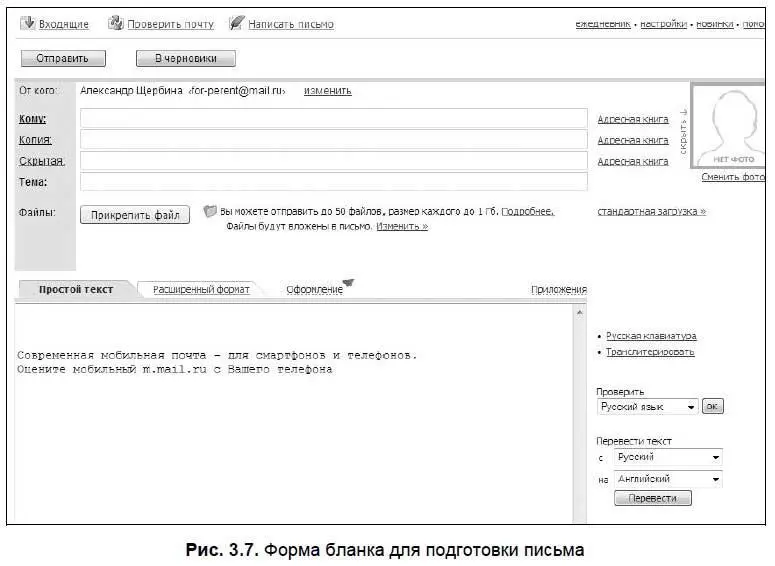Screen dimensions: 775x566
Task: Click inside the message body text area
Action: point(294,413)
